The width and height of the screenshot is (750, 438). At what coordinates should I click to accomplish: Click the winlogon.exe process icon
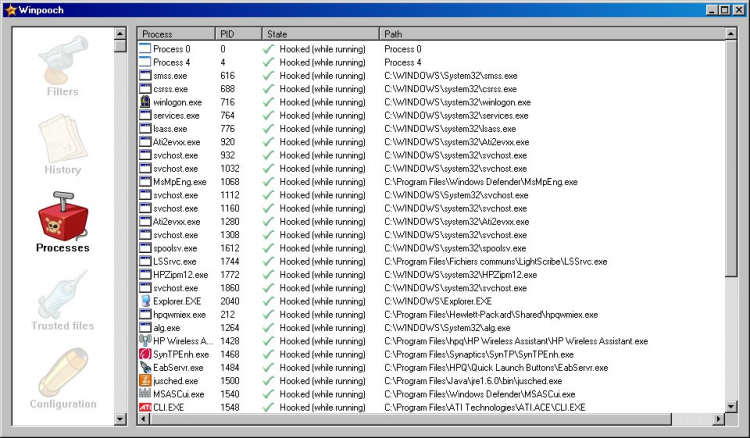click(x=145, y=102)
